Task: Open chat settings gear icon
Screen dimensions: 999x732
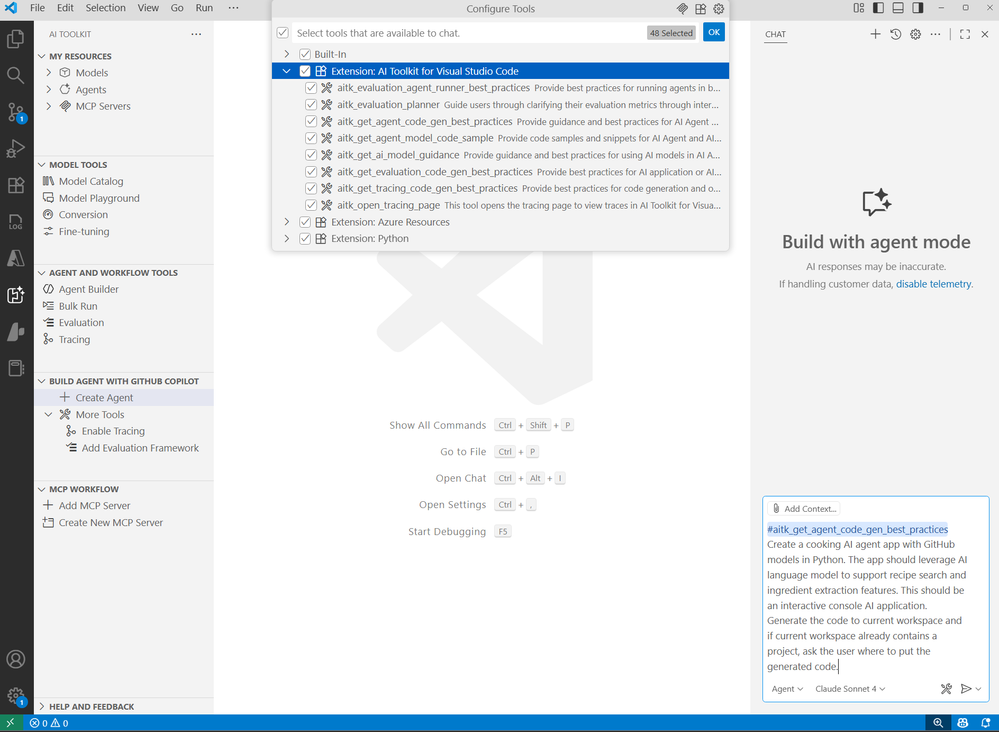Action: tap(916, 34)
